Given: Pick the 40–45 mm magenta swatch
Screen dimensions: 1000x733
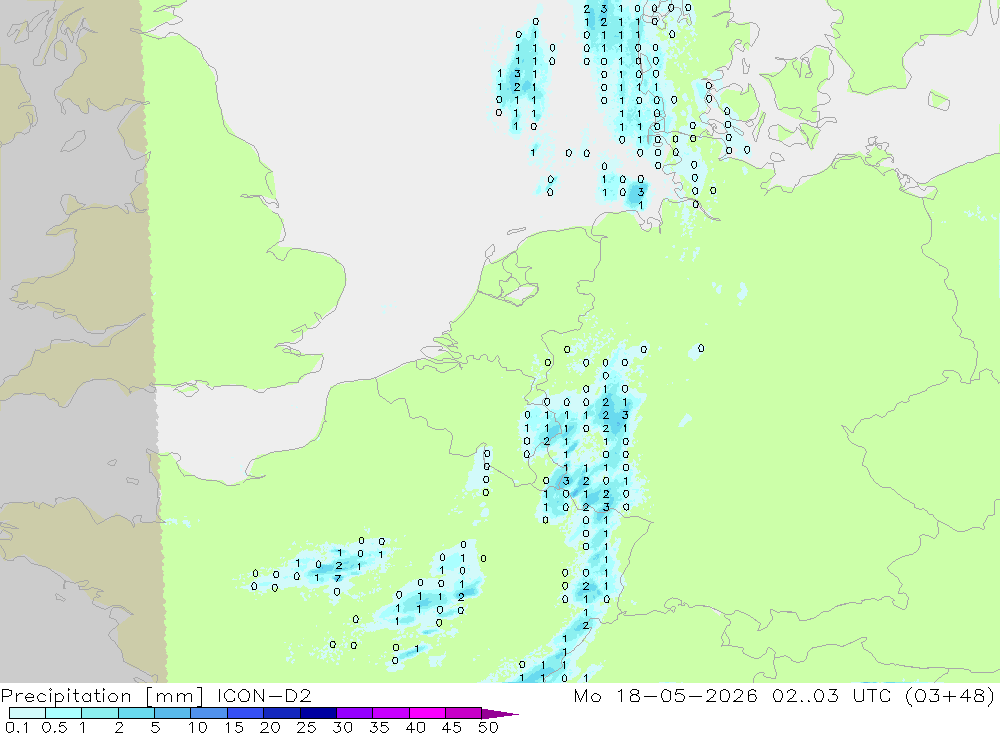Looking at the screenshot, I should tap(427, 713).
